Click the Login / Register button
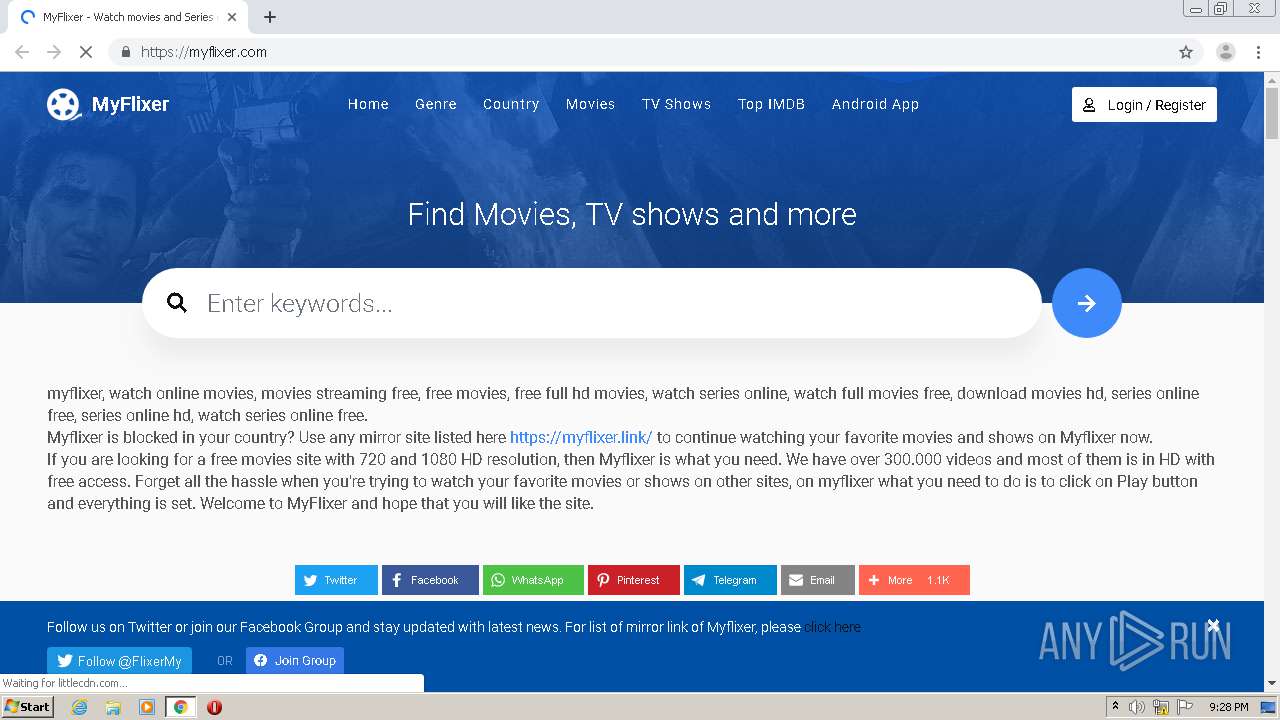1280x720 pixels. 1144,105
